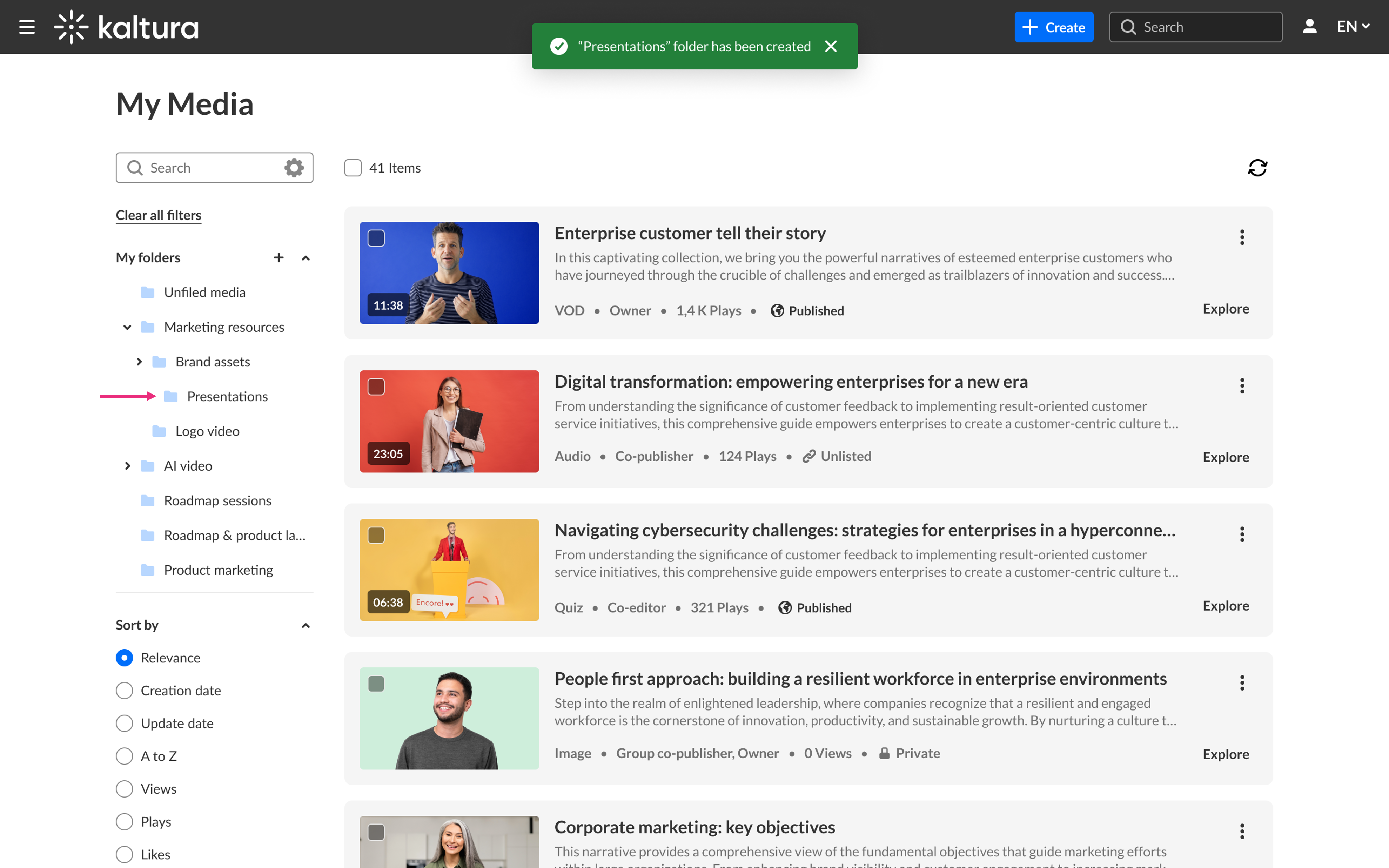This screenshot has width=1389, height=868.
Task: Open more options for Navigating cybersecurity entry
Action: tap(1241, 534)
